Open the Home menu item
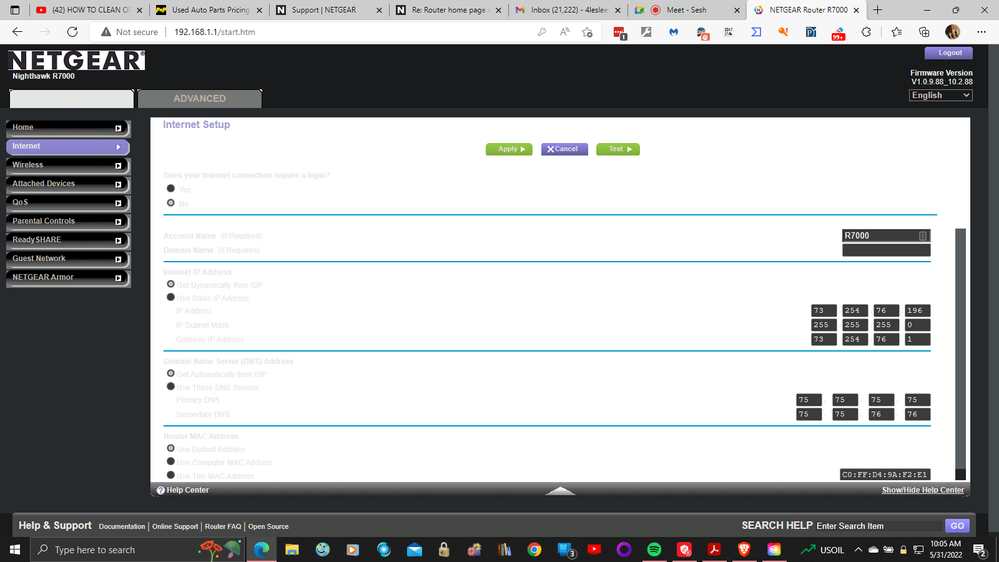Viewport: 999px width, 562px height. click(x=68, y=128)
